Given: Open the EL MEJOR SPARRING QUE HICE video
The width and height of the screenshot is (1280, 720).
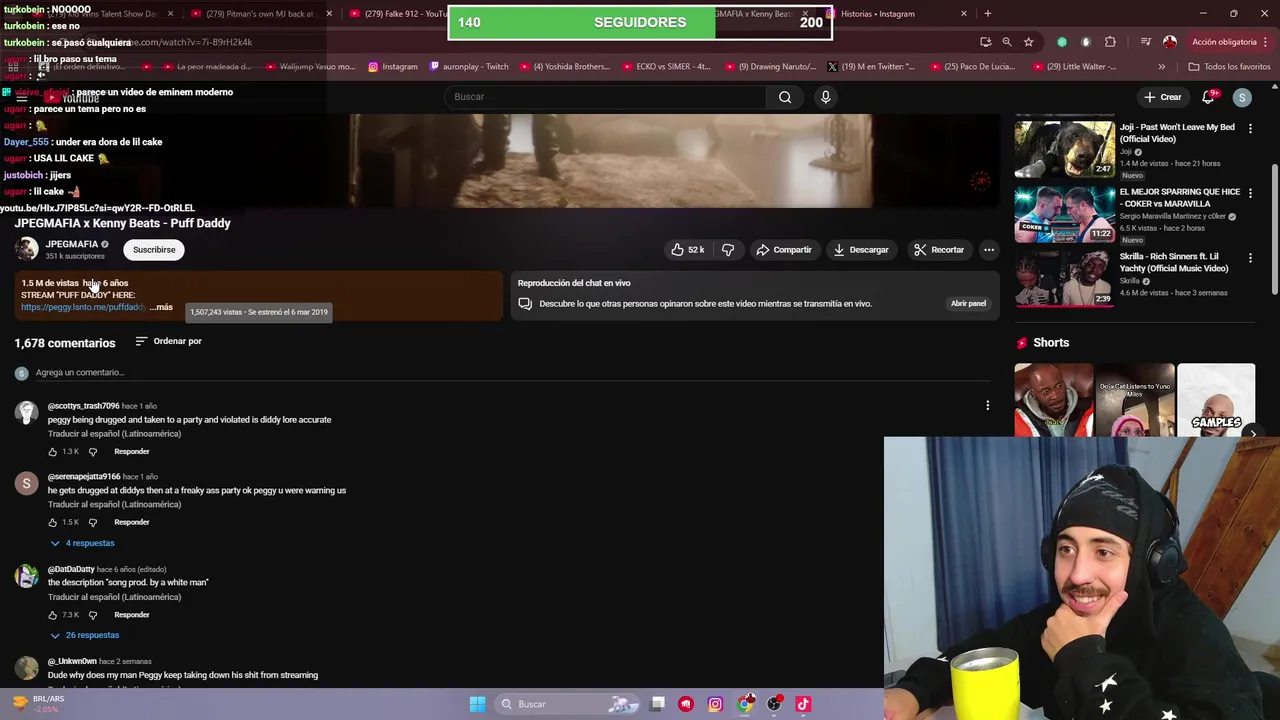Looking at the screenshot, I should pyautogui.click(x=1064, y=213).
